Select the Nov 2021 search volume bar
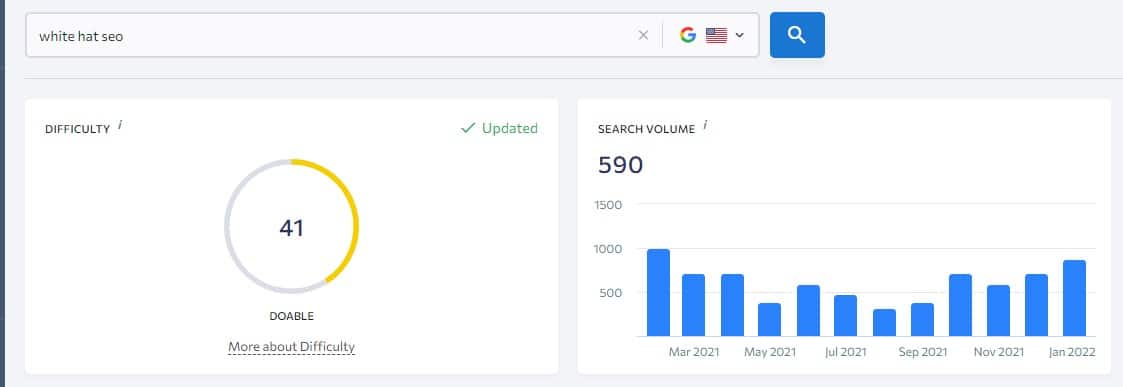1123x387 pixels. (998, 310)
